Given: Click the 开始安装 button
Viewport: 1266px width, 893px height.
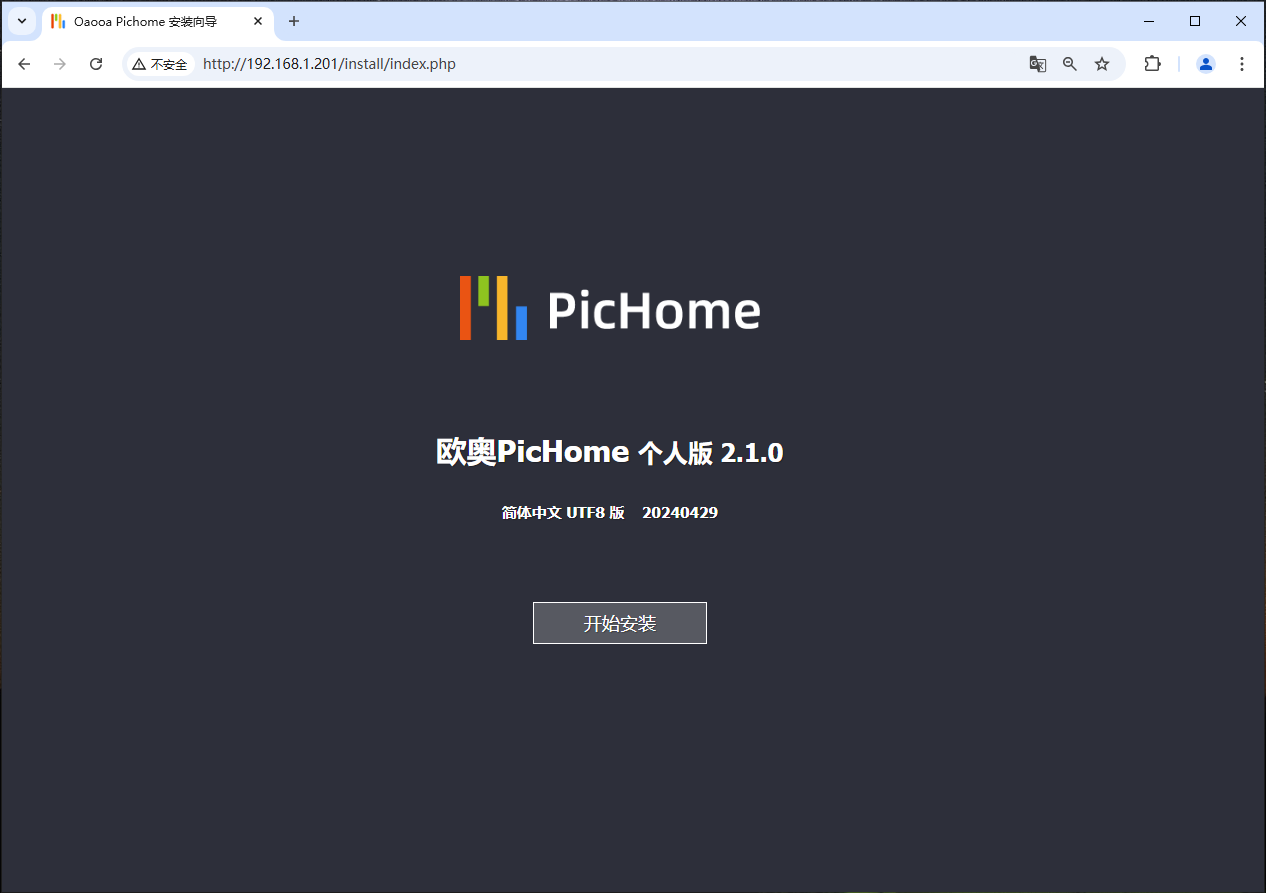Looking at the screenshot, I should pos(620,623).
